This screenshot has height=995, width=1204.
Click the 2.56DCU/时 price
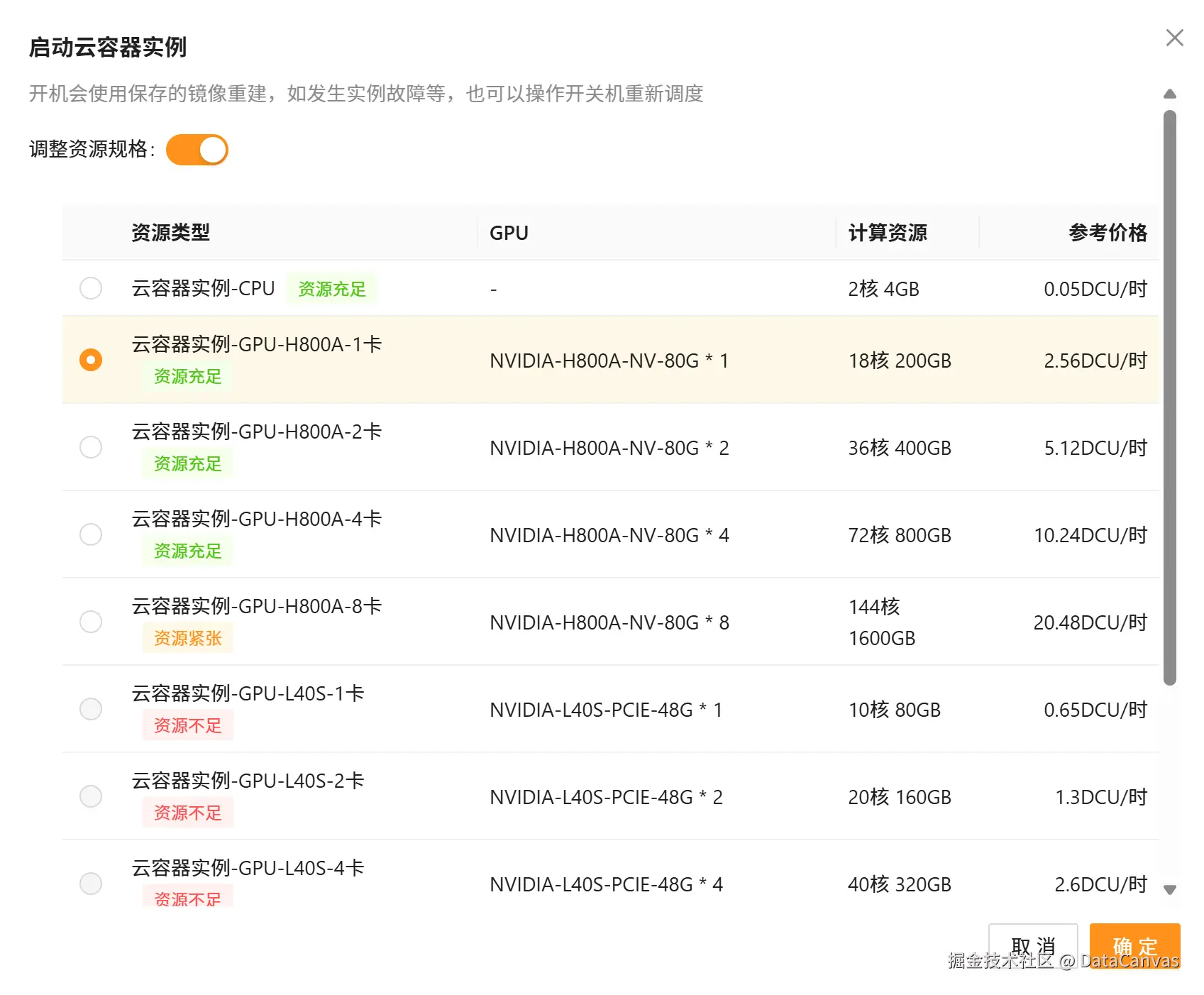tap(1095, 361)
